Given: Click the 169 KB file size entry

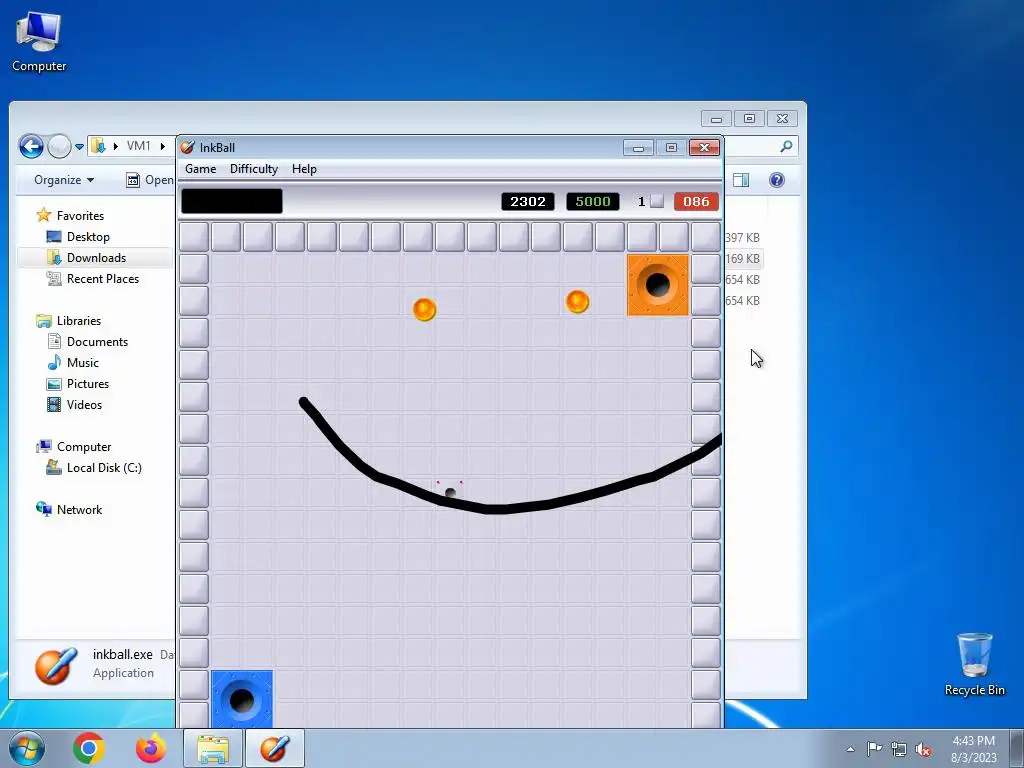Looking at the screenshot, I should coord(743,259).
